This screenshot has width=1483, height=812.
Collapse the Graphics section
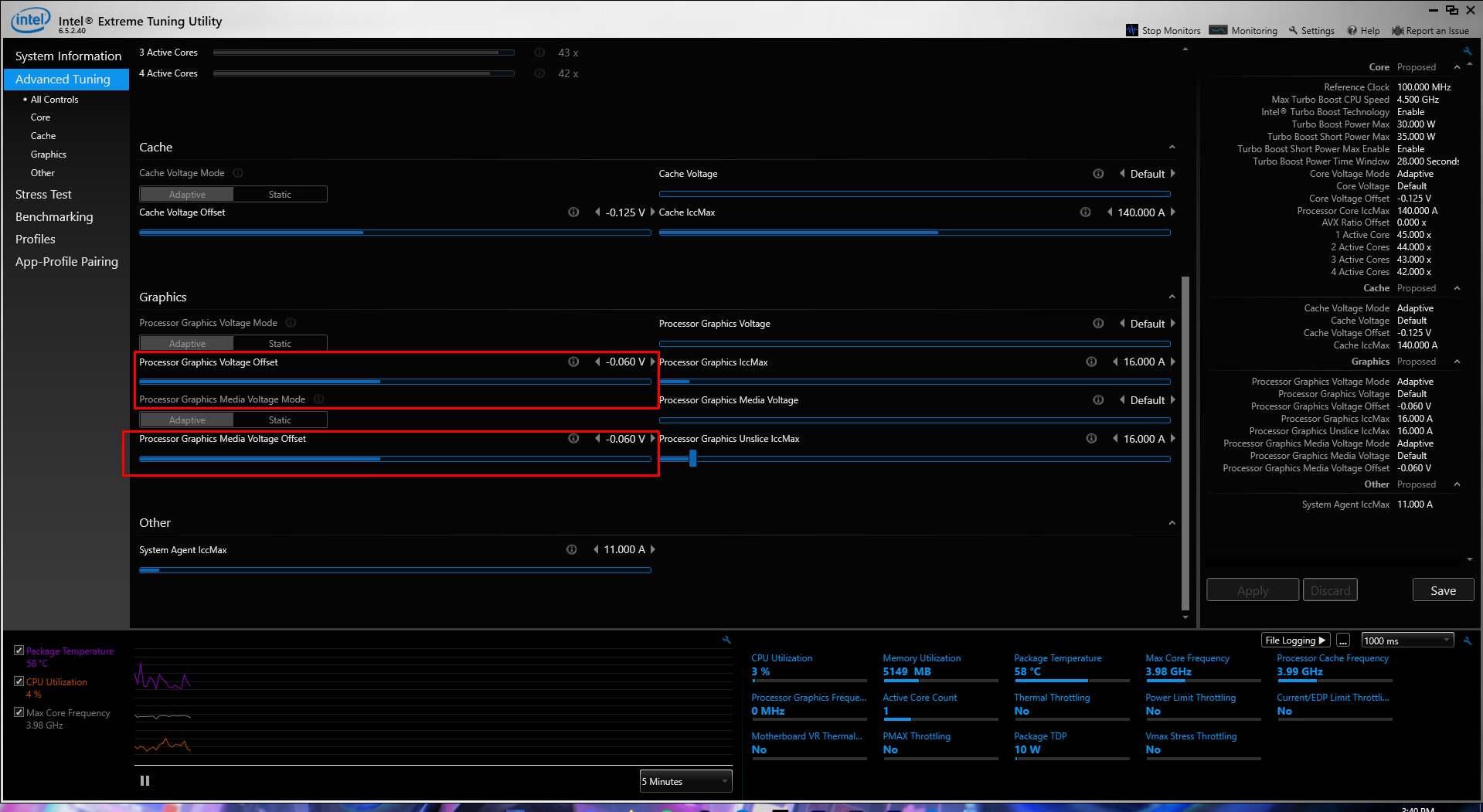[1172, 297]
